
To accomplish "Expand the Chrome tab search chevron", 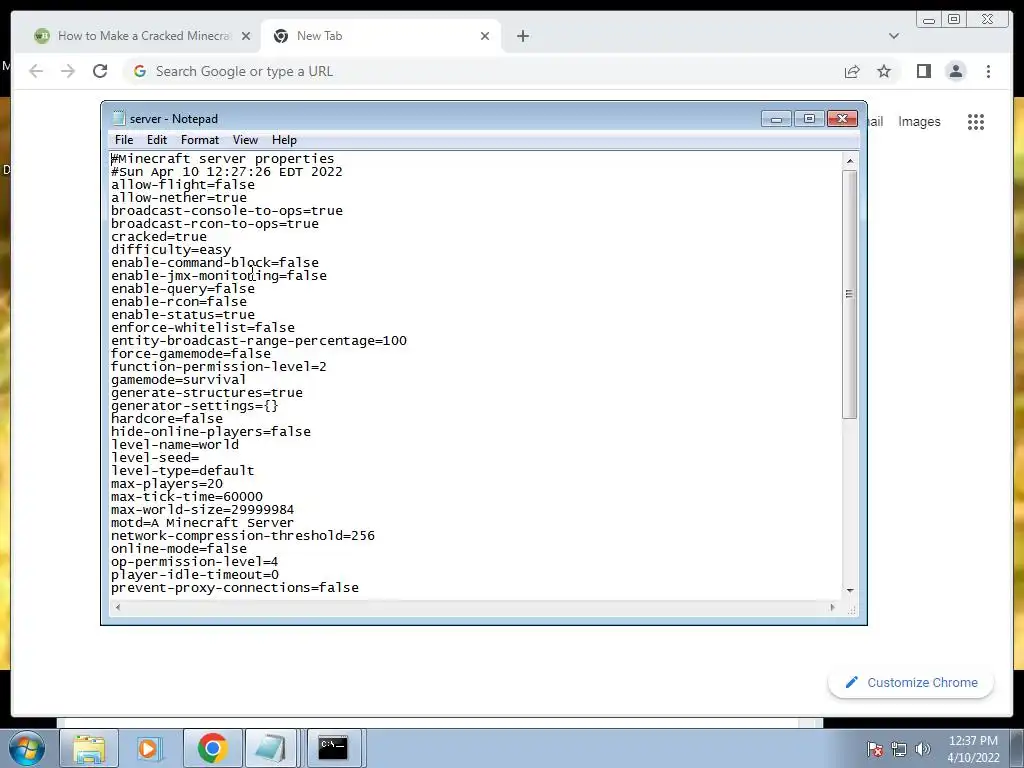I will tap(893, 36).
